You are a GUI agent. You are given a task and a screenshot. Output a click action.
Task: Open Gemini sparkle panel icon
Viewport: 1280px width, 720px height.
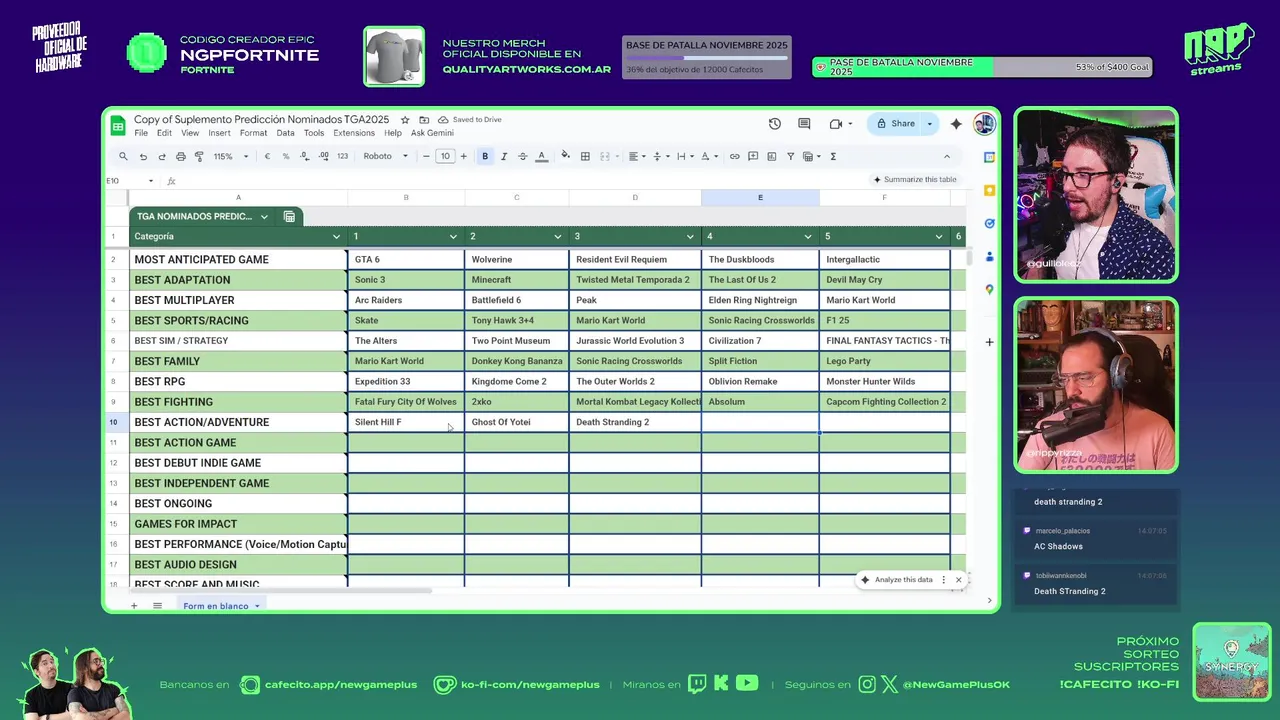tap(956, 124)
